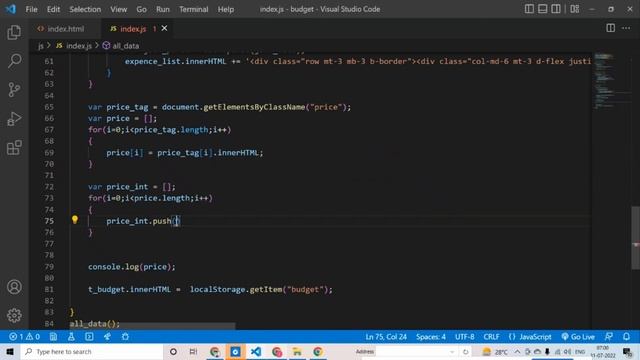Open Cortana circle icon in taskbar
This screenshot has height=360, width=640.
pyautogui.click(x=173, y=351)
